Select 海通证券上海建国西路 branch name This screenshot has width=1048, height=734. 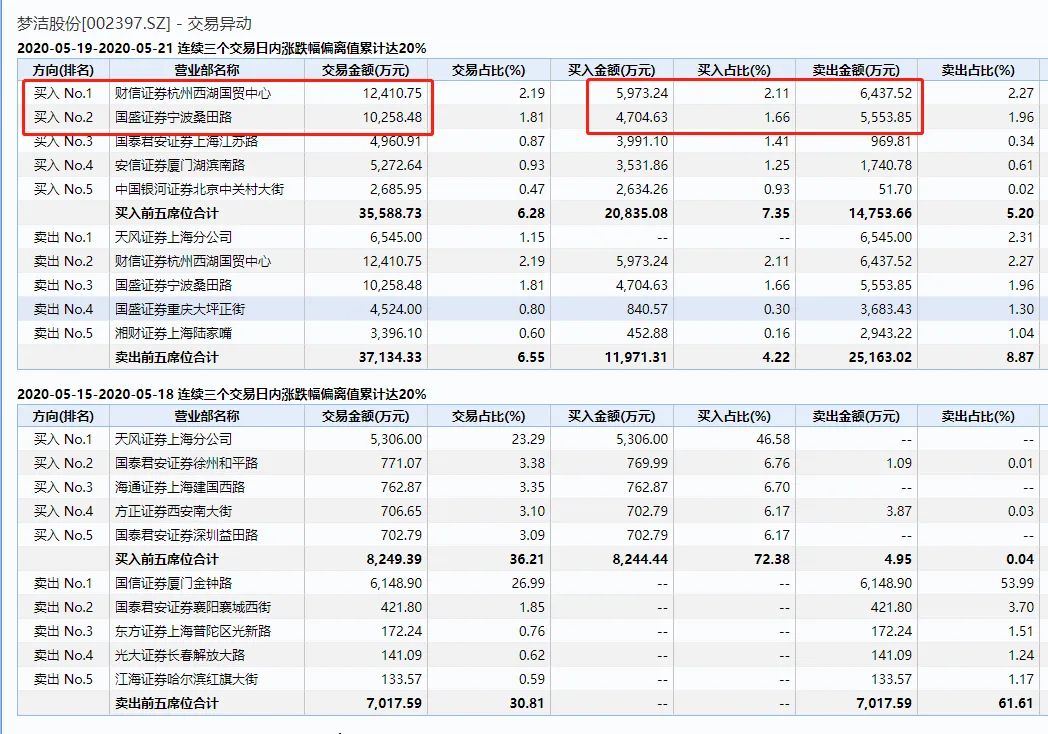180,487
